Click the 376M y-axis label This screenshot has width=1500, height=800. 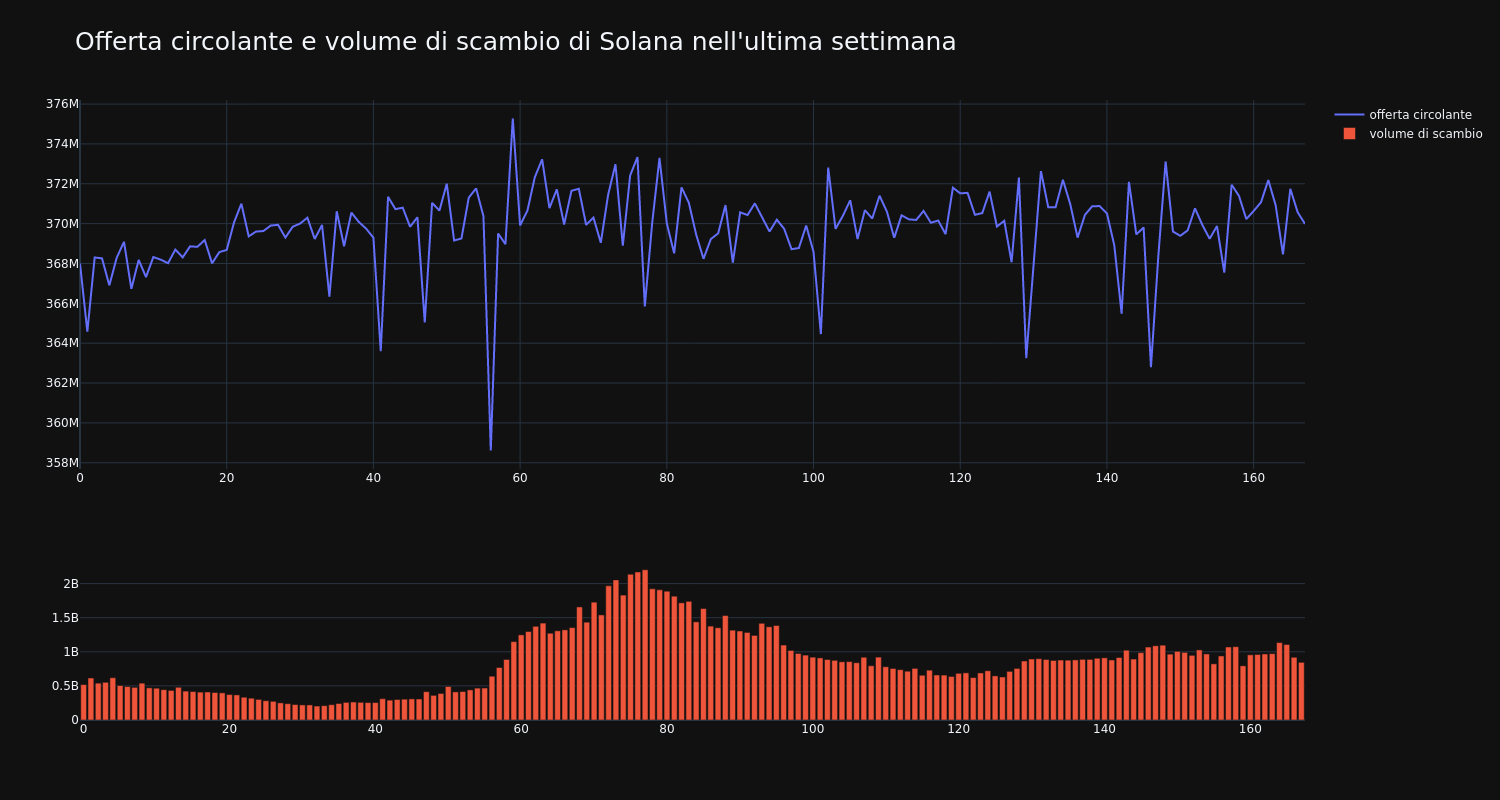point(62,104)
